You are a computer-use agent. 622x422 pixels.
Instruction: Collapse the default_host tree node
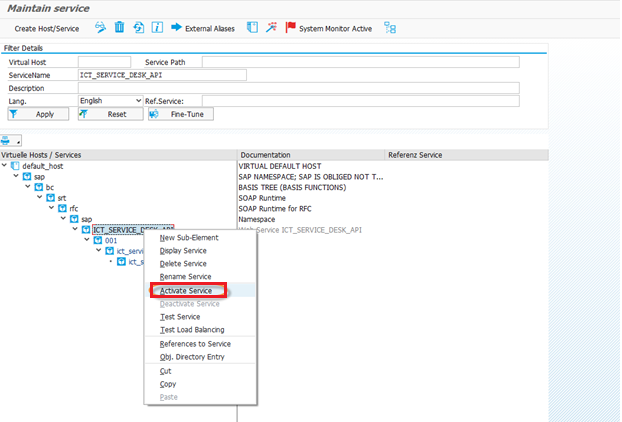5,166
